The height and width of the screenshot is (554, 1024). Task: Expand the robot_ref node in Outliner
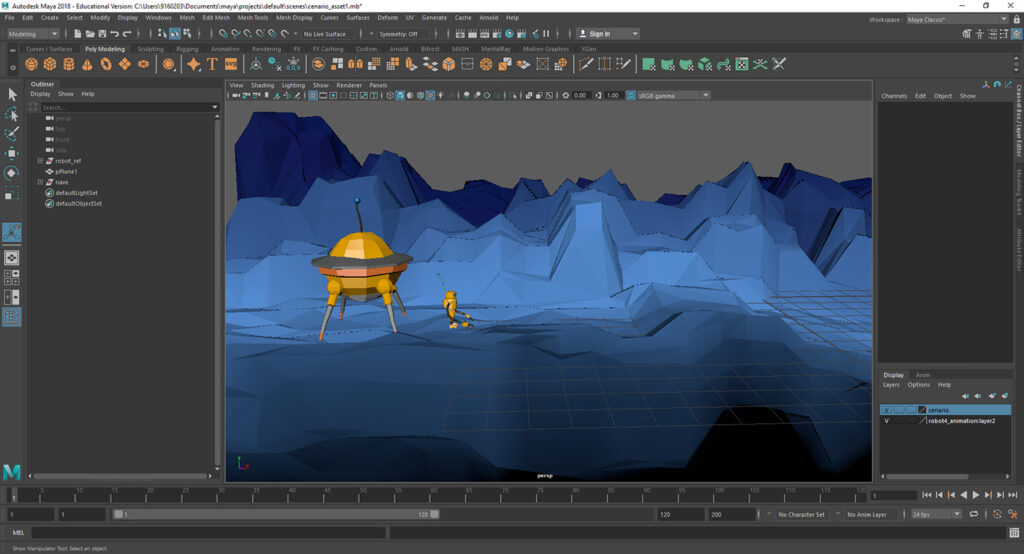click(x=40, y=160)
